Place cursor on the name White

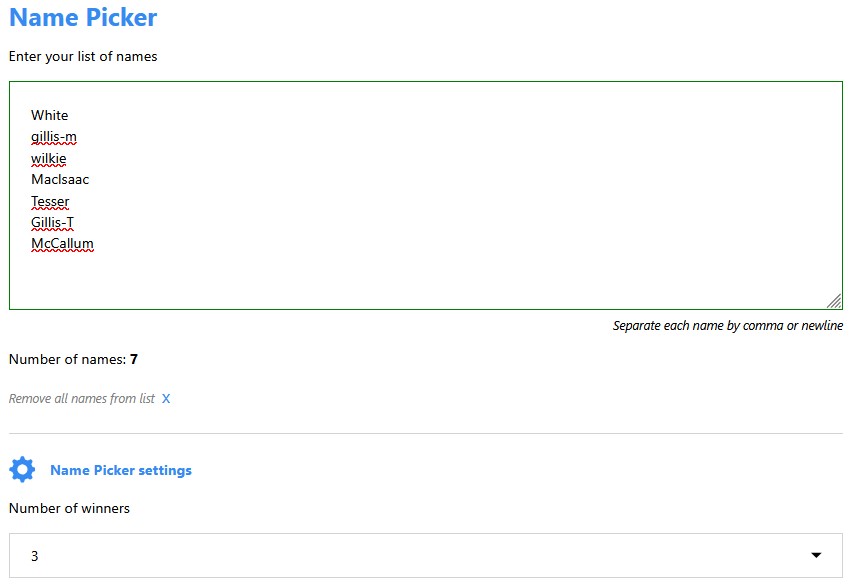[x=50, y=115]
